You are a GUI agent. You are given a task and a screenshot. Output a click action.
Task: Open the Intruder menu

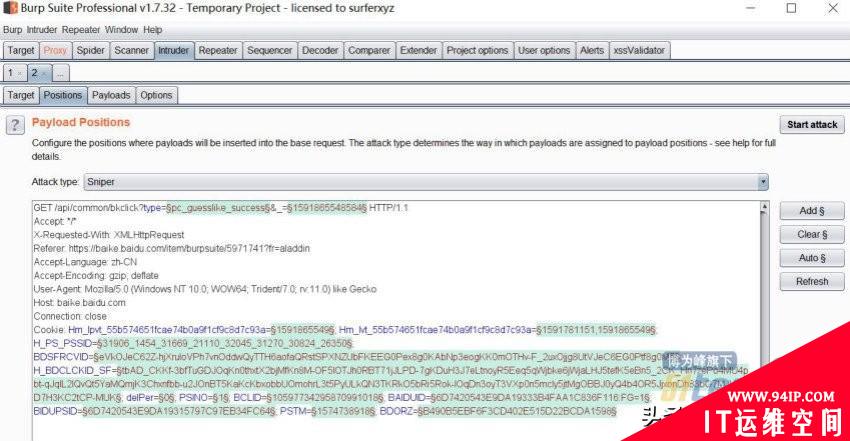tap(42, 30)
